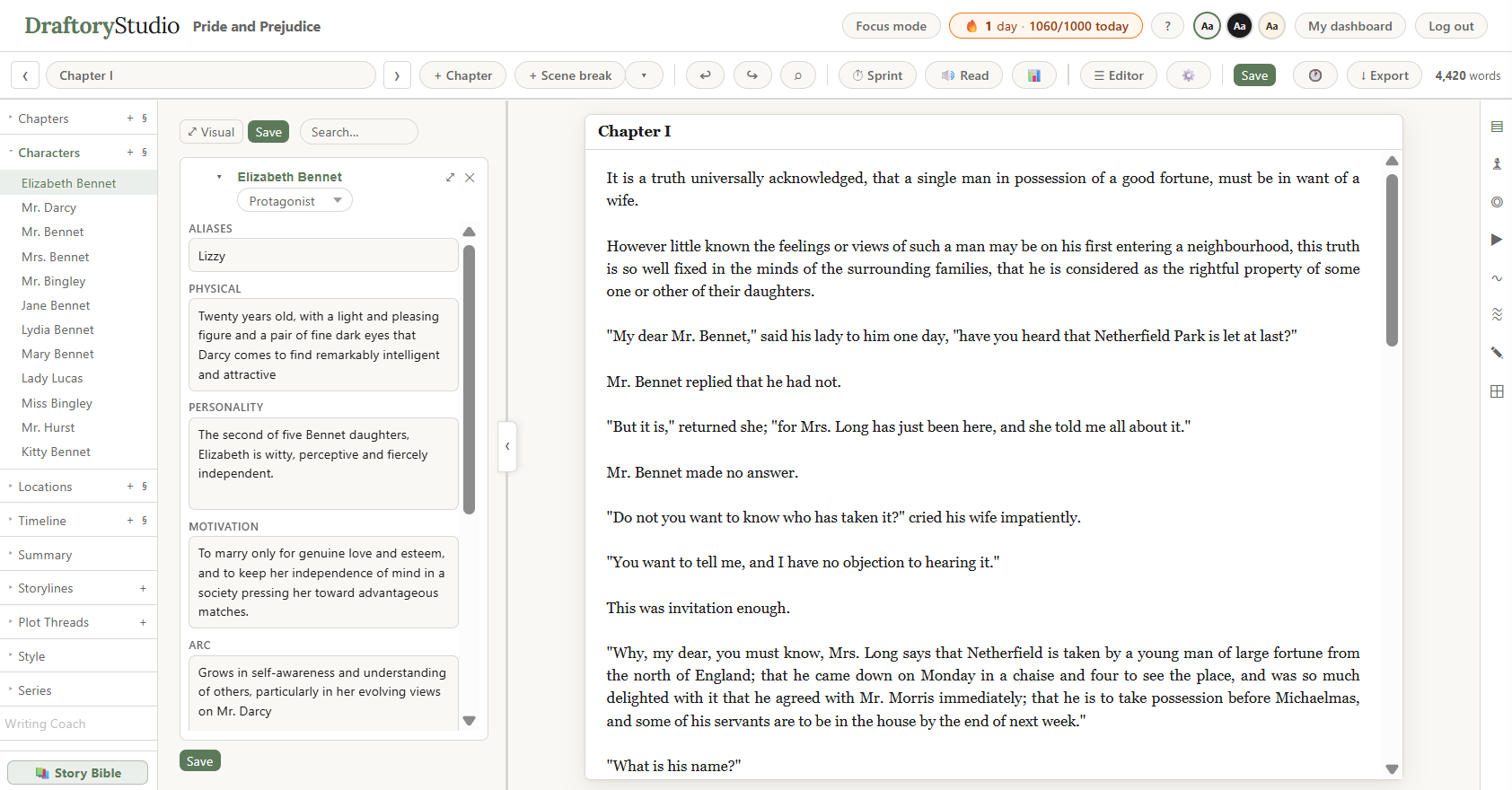Select the sepia theme Aa toggle
The width and height of the screenshot is (1512, 790).
(1271, 26)
